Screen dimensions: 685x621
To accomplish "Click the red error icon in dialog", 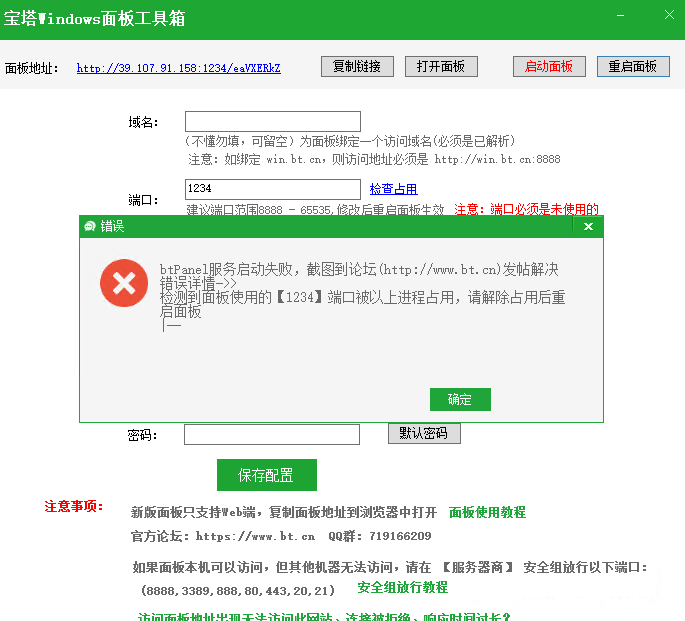I will pyautogui.click(x=124, y=283).
